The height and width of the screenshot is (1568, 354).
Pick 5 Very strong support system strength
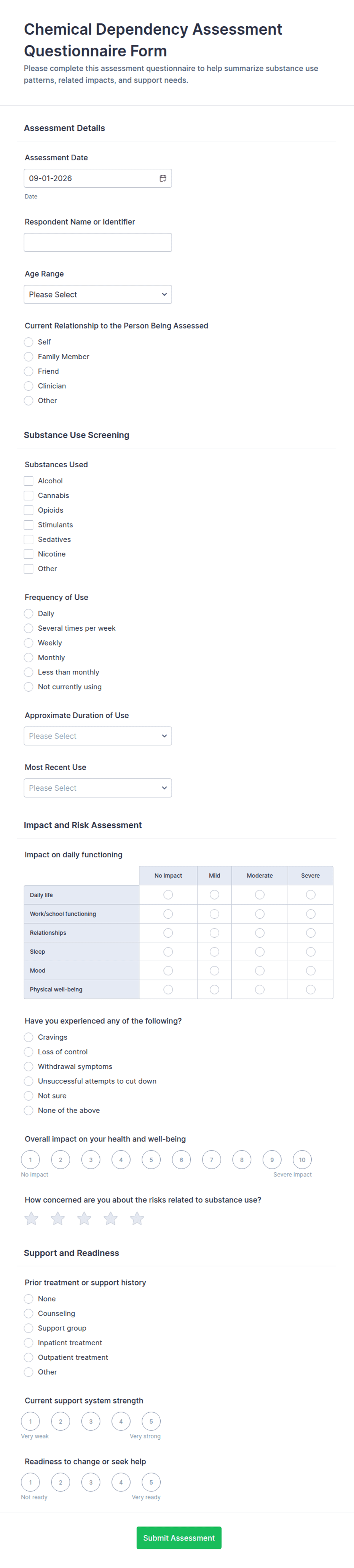(151, 1421)
